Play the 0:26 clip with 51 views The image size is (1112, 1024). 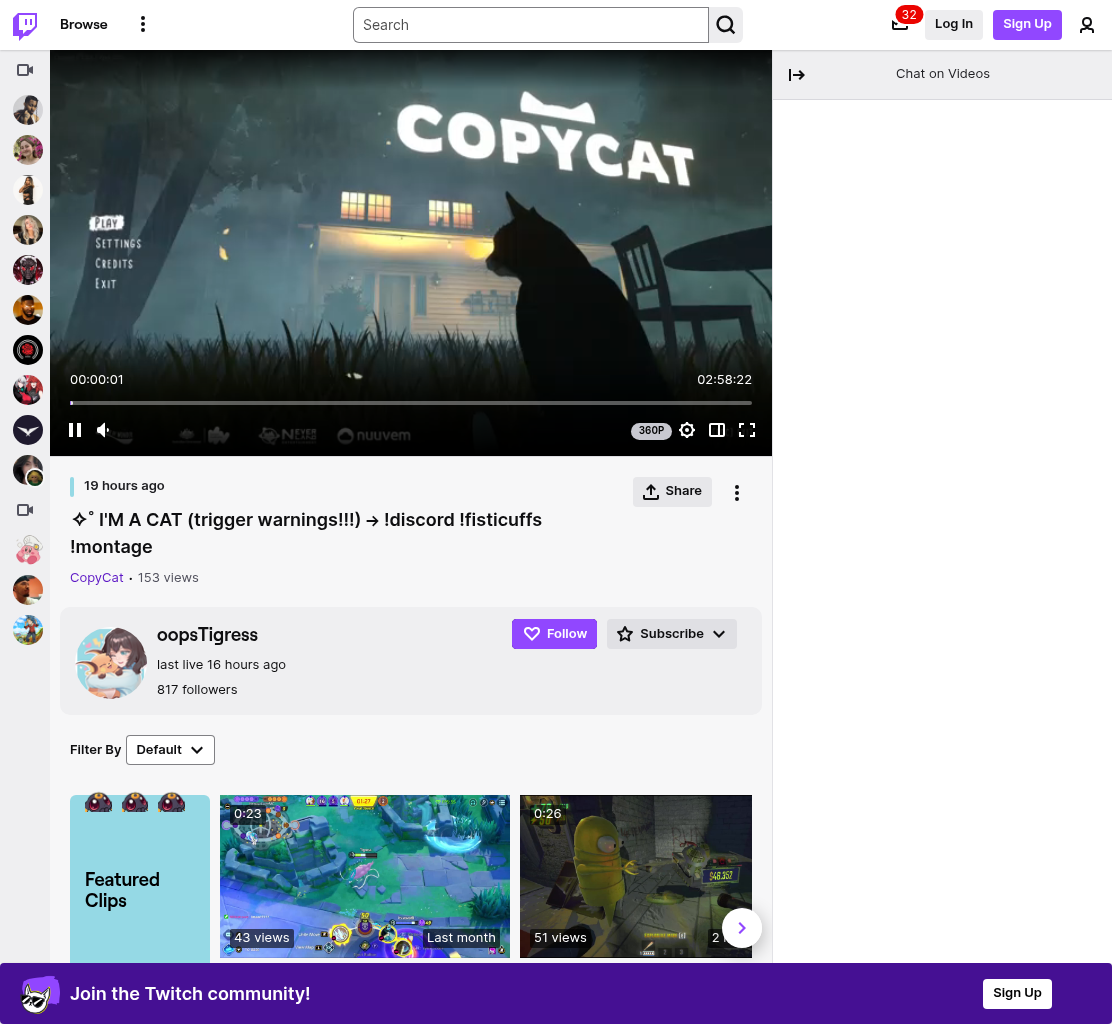635,876
